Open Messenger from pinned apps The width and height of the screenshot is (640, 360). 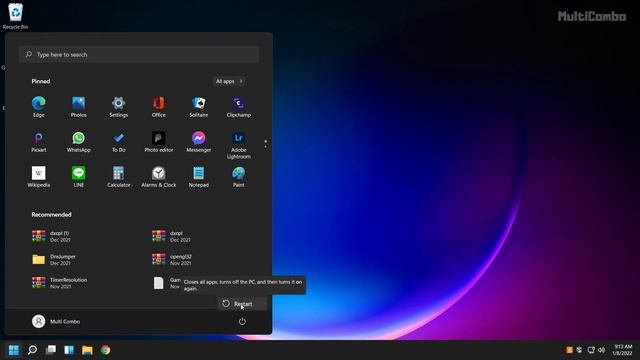199,142
